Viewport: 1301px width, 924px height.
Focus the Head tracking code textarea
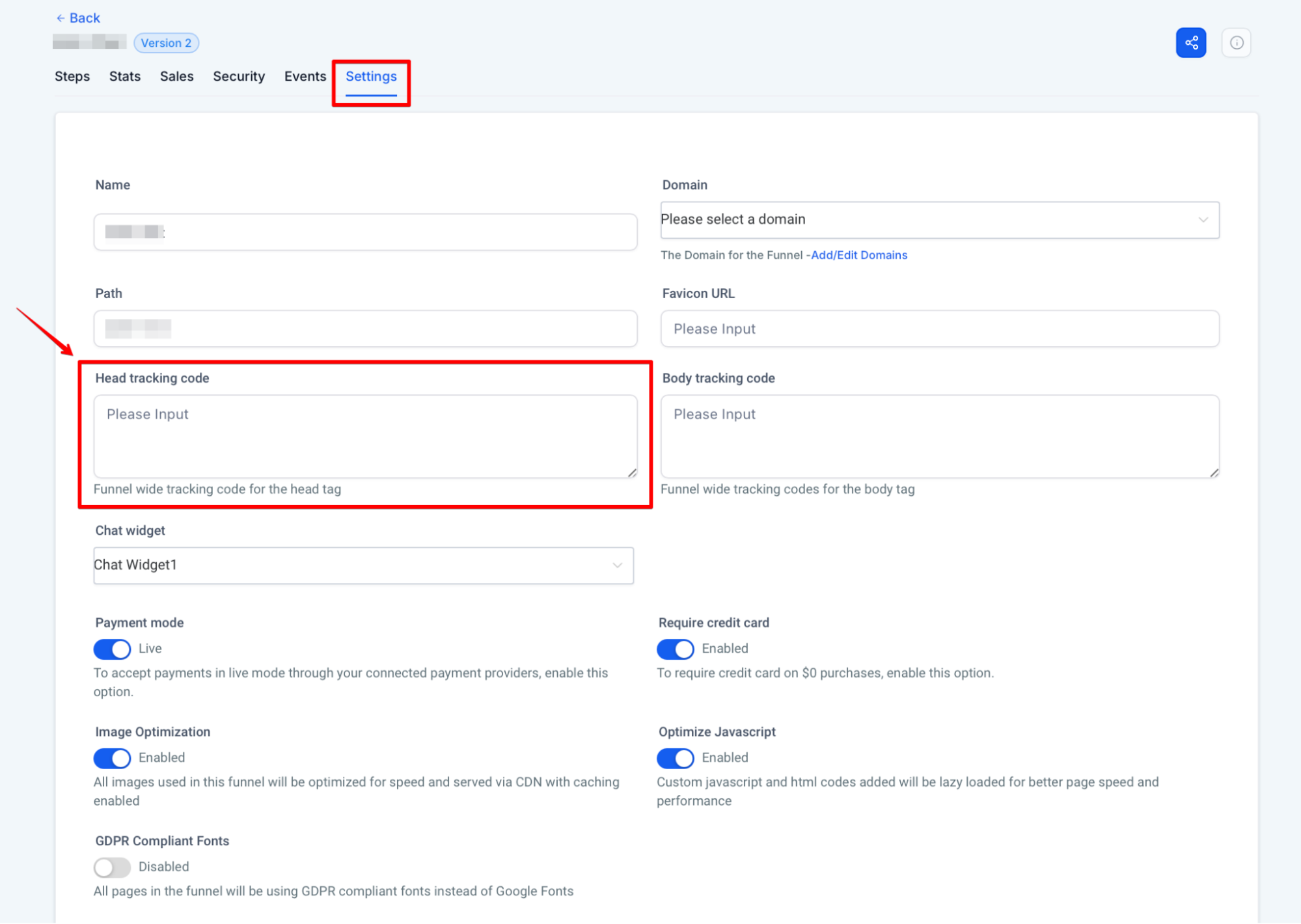coord(365,437)
